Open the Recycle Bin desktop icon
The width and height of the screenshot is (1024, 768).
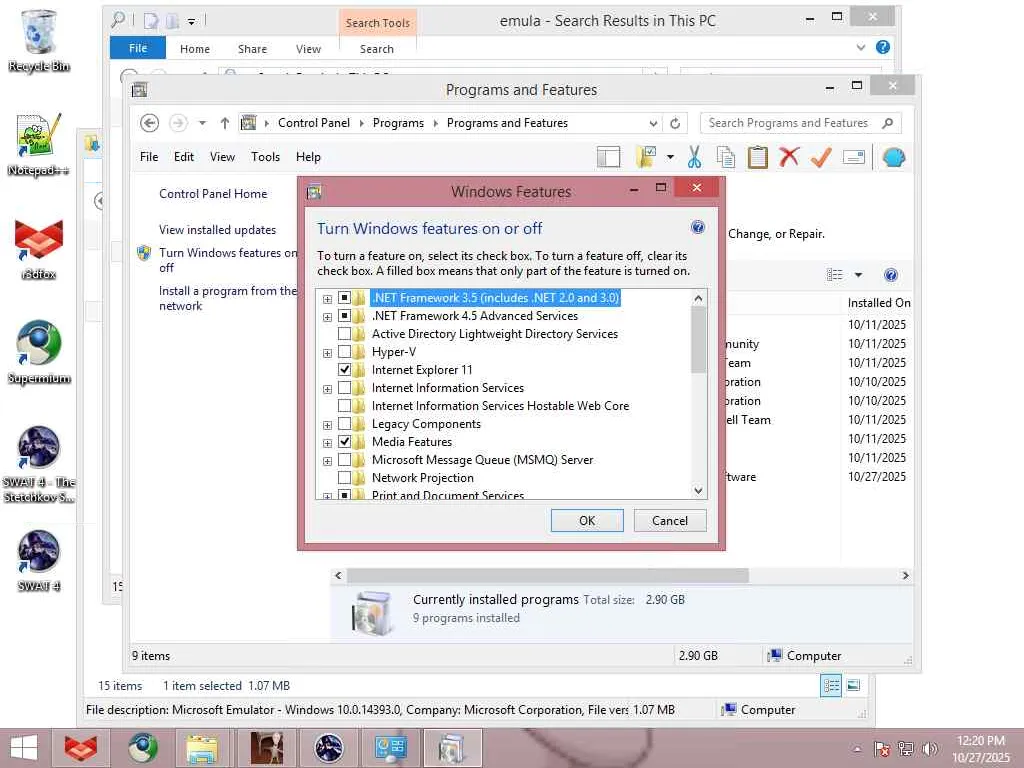point(39,40)
